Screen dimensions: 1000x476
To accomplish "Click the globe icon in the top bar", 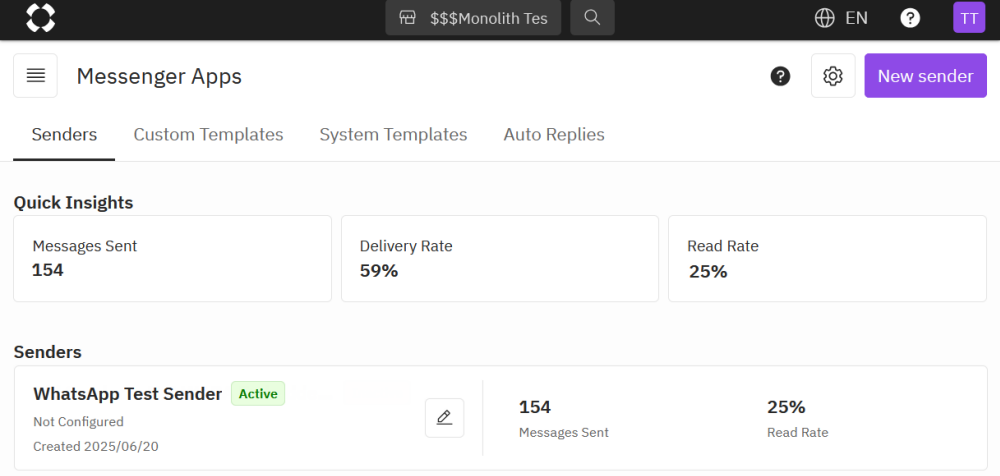I will click(825, 18).
